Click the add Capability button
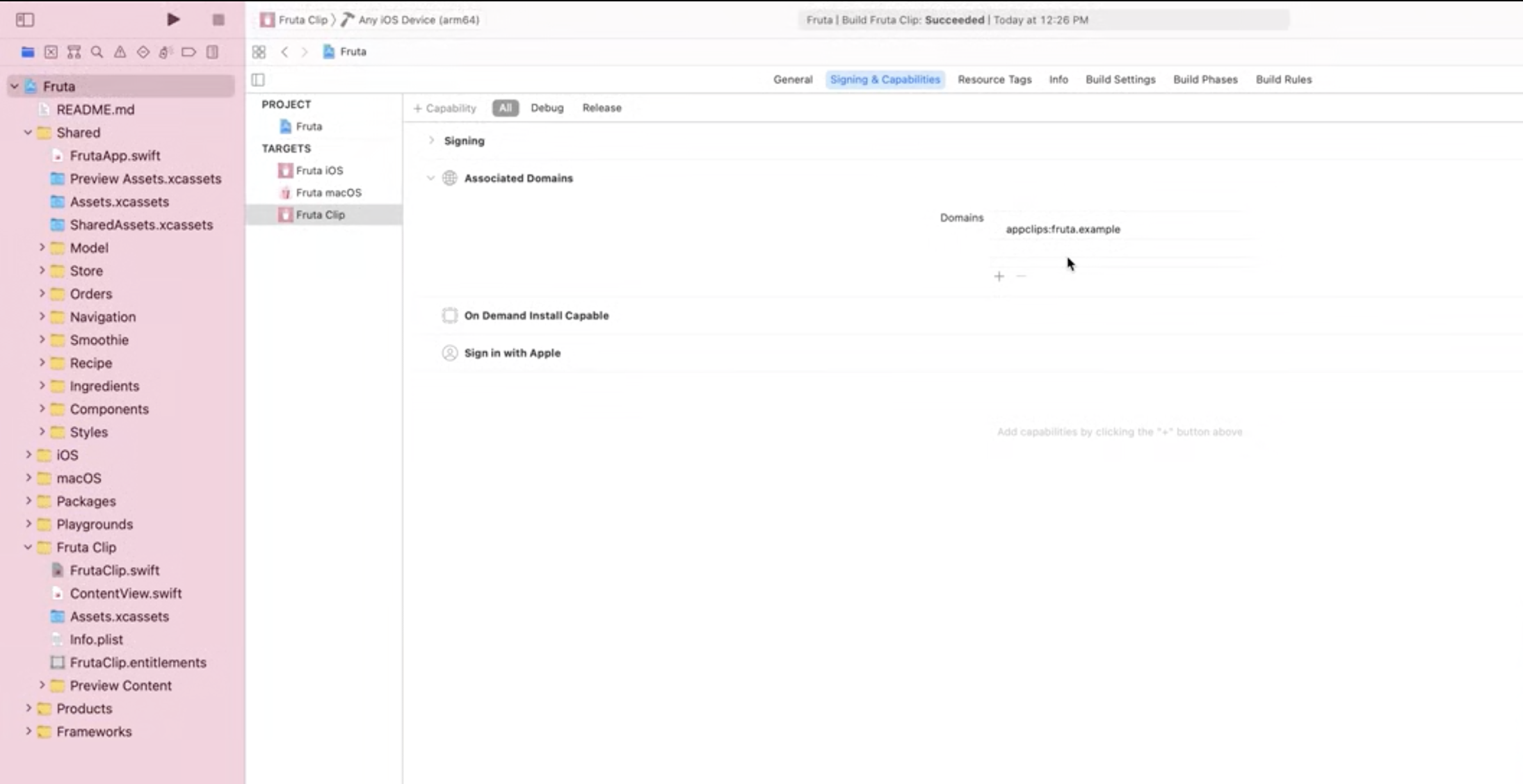Viewport: 1523px width, 784px height. coord(444,108)
